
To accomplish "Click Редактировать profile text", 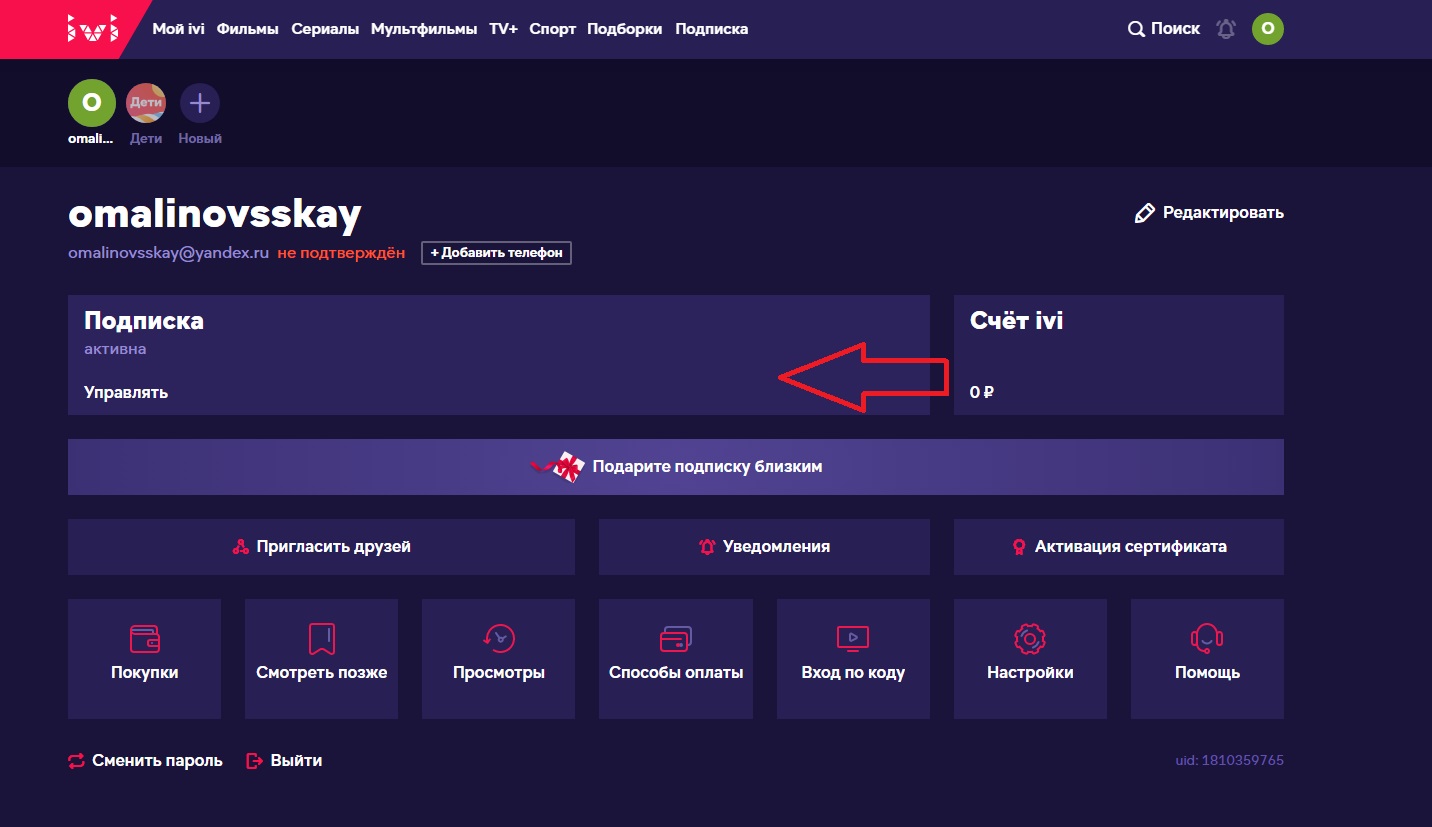I will [1223, 213].
